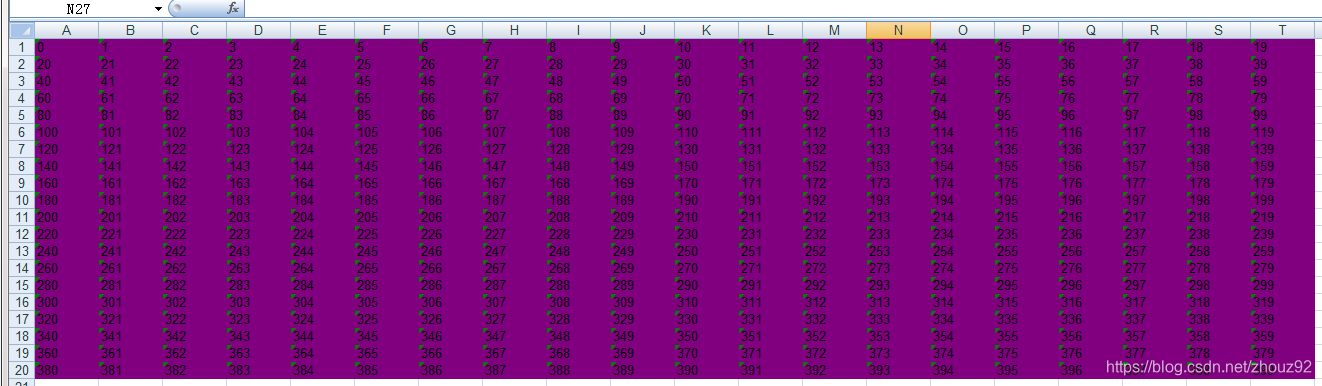Click cell containing 356
The width and height of the screenshot is (1322, 386).
click(x=1090, y=336)
